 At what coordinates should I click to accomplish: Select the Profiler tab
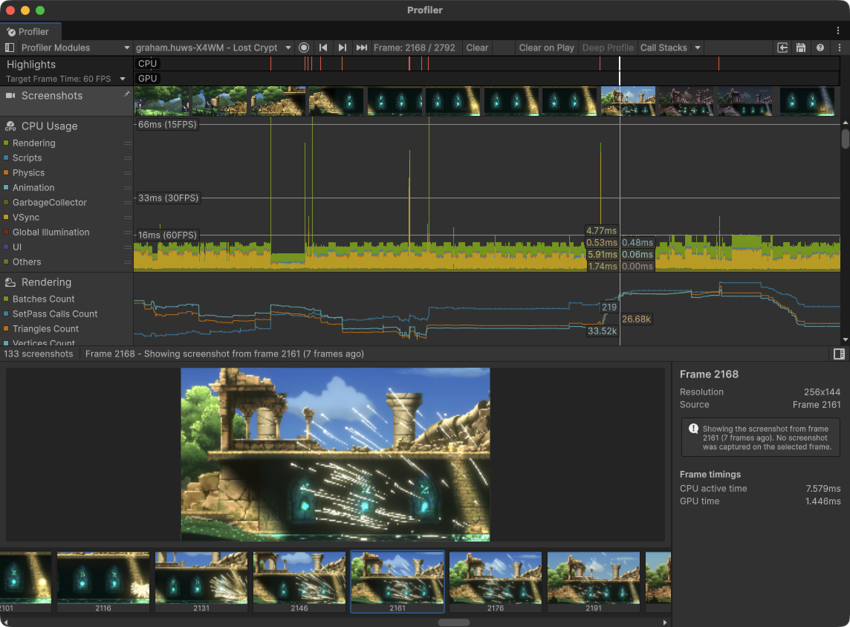coord(31,31)
